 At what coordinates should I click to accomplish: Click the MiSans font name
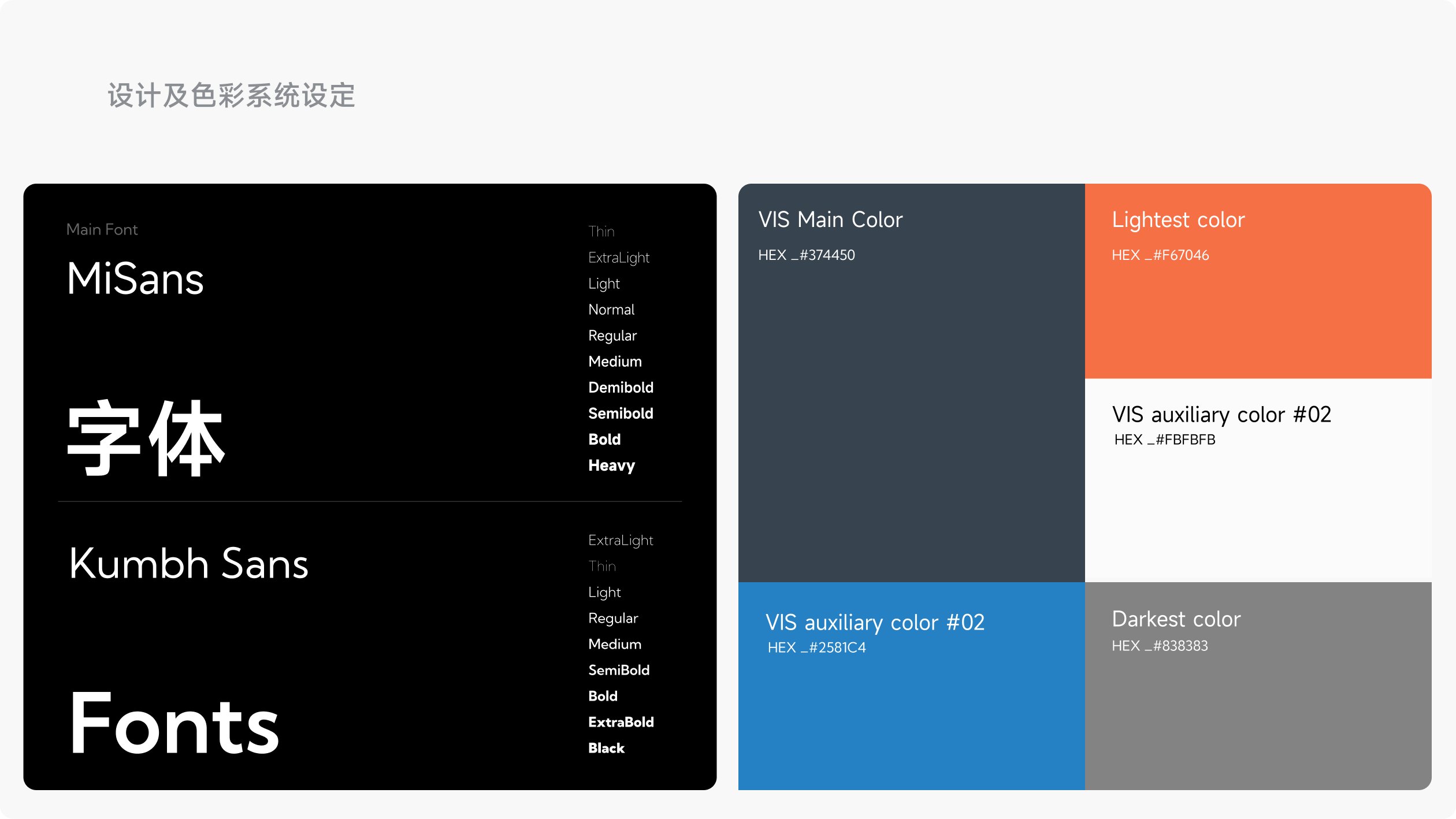(135, 279)
